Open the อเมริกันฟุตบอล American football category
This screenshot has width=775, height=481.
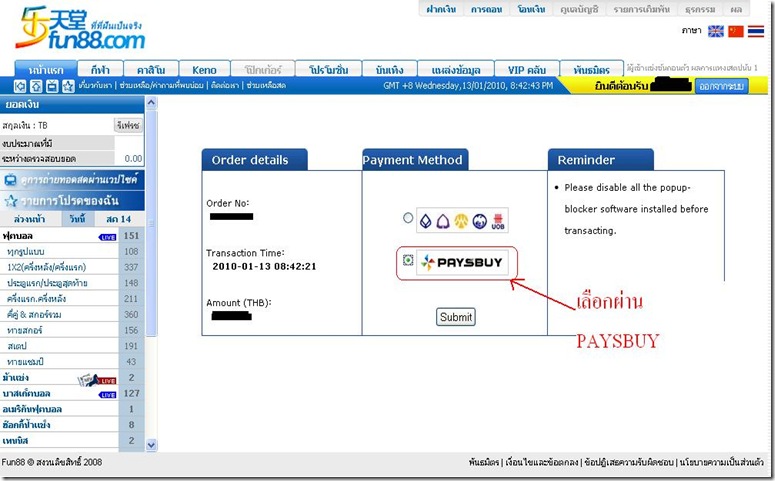32,409
